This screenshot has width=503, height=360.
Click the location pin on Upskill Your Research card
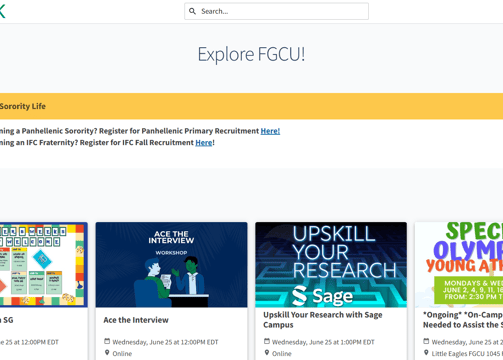tap(267, 353)
